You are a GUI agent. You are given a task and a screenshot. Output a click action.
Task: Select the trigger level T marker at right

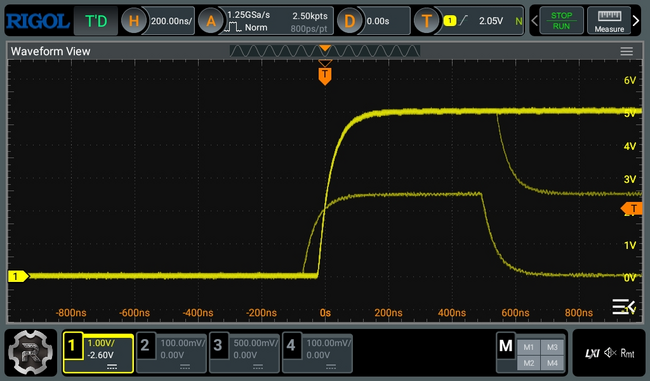[x=632, y=209]
